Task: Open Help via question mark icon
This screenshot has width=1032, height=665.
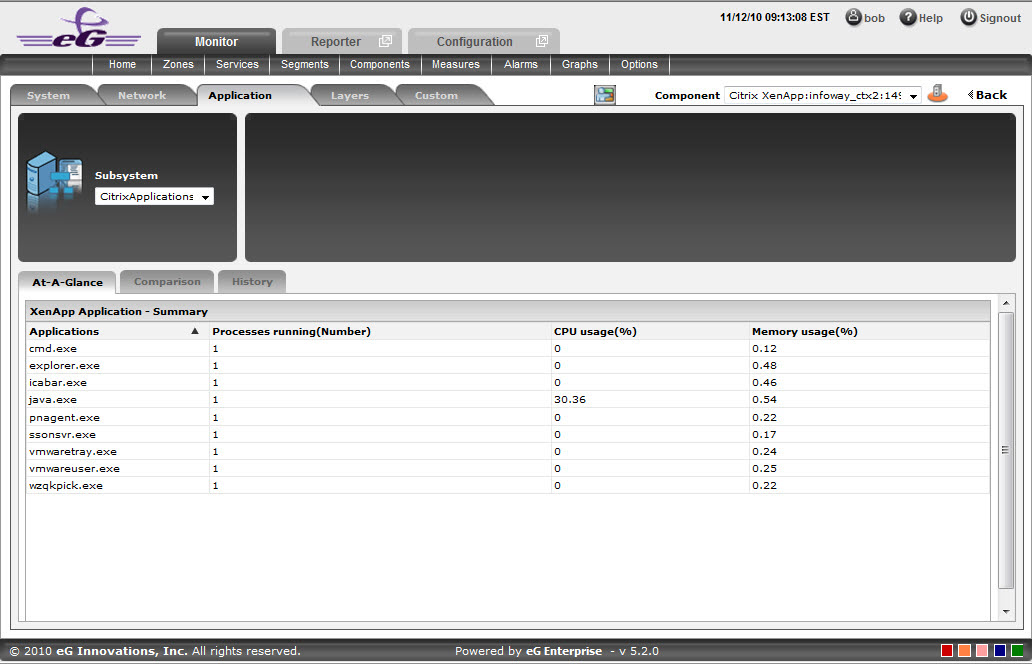Action: coord(908,17)
